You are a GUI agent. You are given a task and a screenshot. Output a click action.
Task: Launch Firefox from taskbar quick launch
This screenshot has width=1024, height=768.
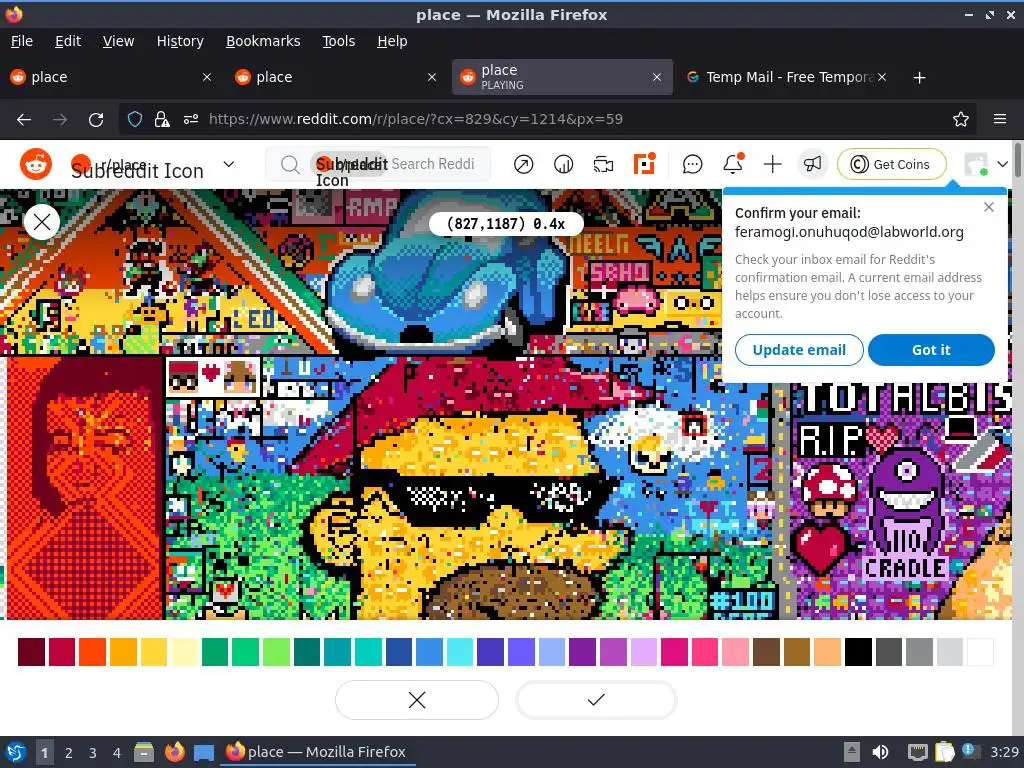174,752
